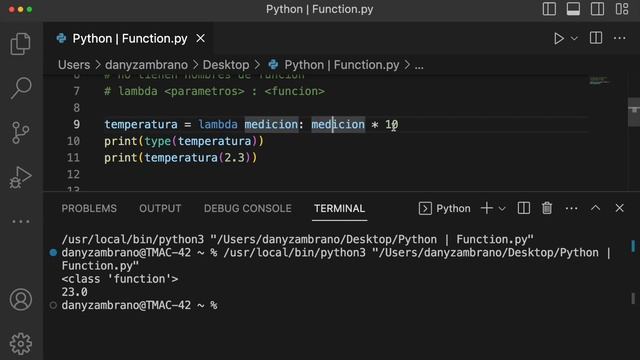Click the lambda comment on line 7

[x=214, y=91]
